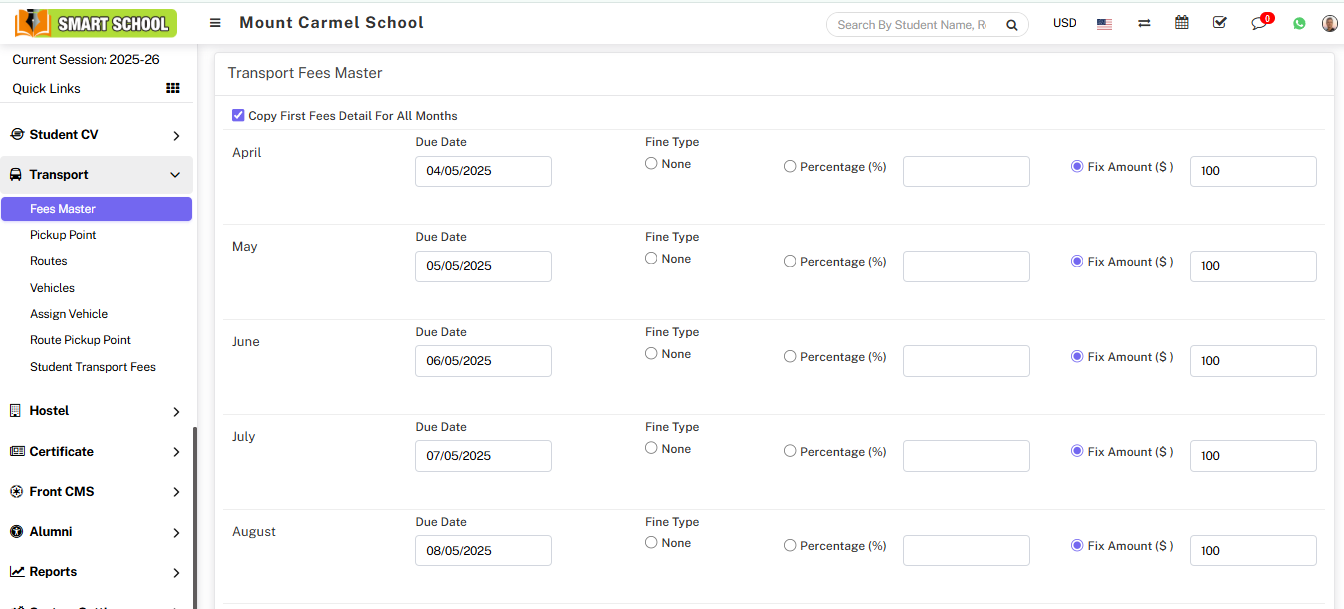Open the calendar icon in header

pos(1182,23)
